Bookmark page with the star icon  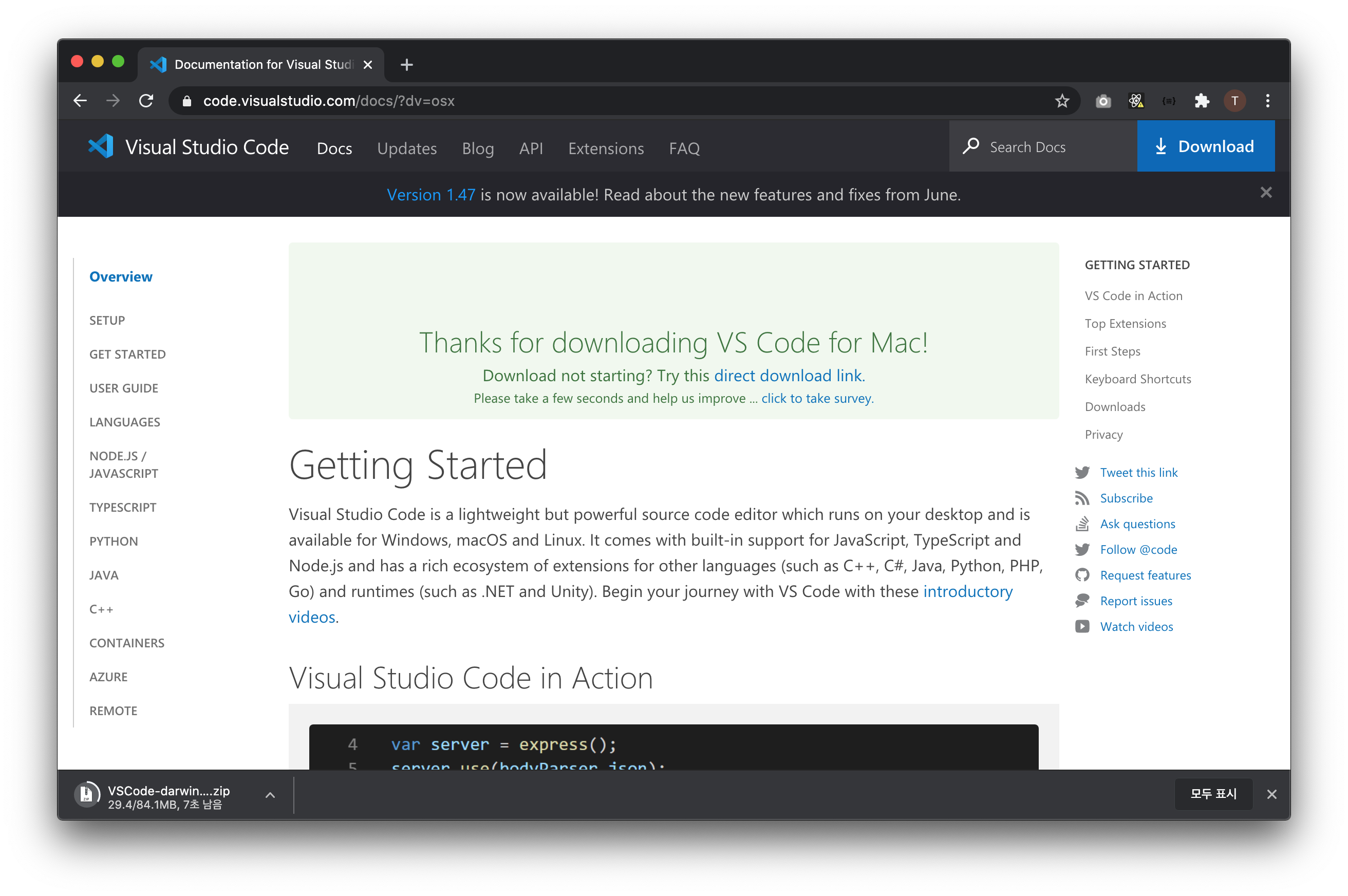1061,101
